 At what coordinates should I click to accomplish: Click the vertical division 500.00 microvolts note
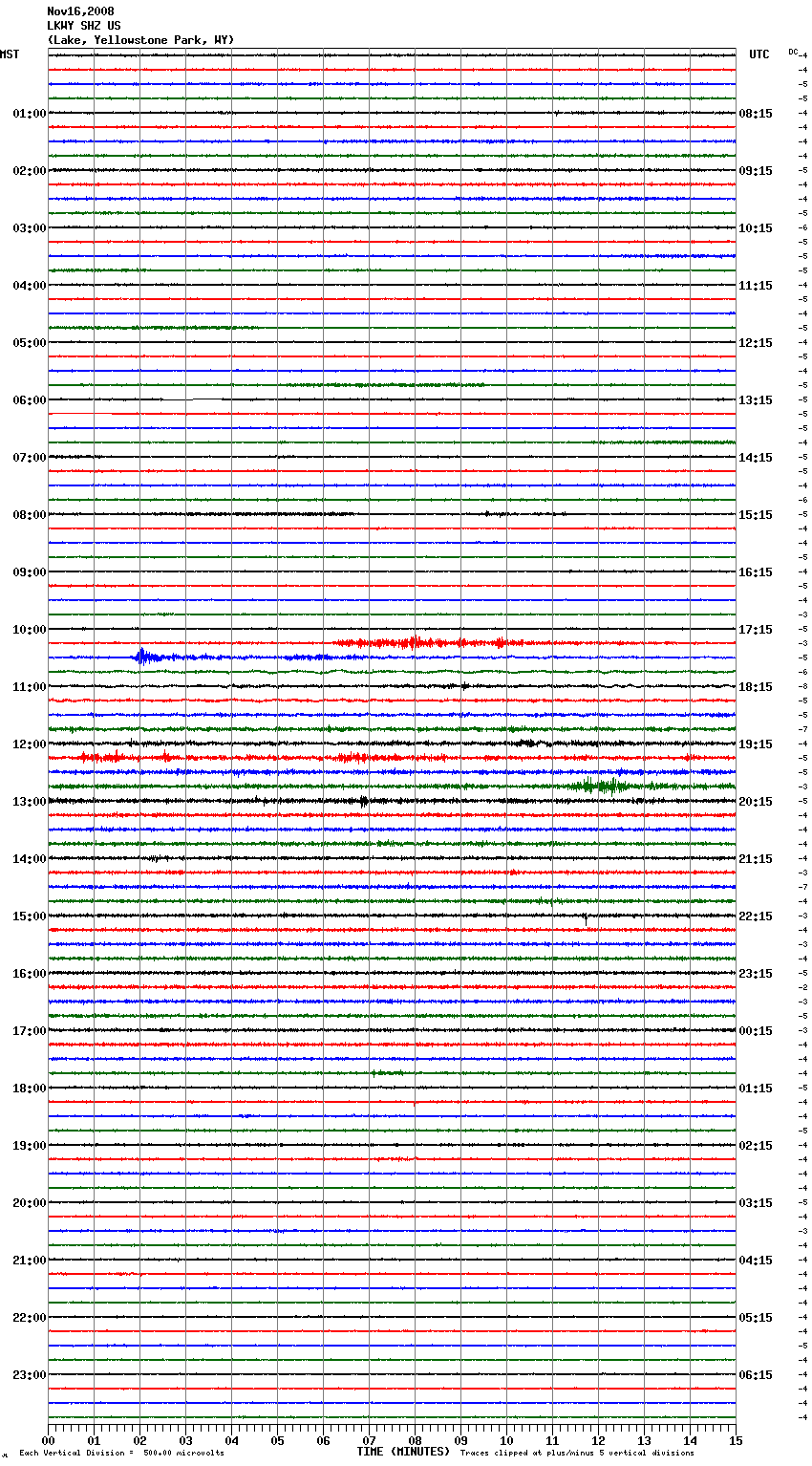click(x=121, y=1453)
